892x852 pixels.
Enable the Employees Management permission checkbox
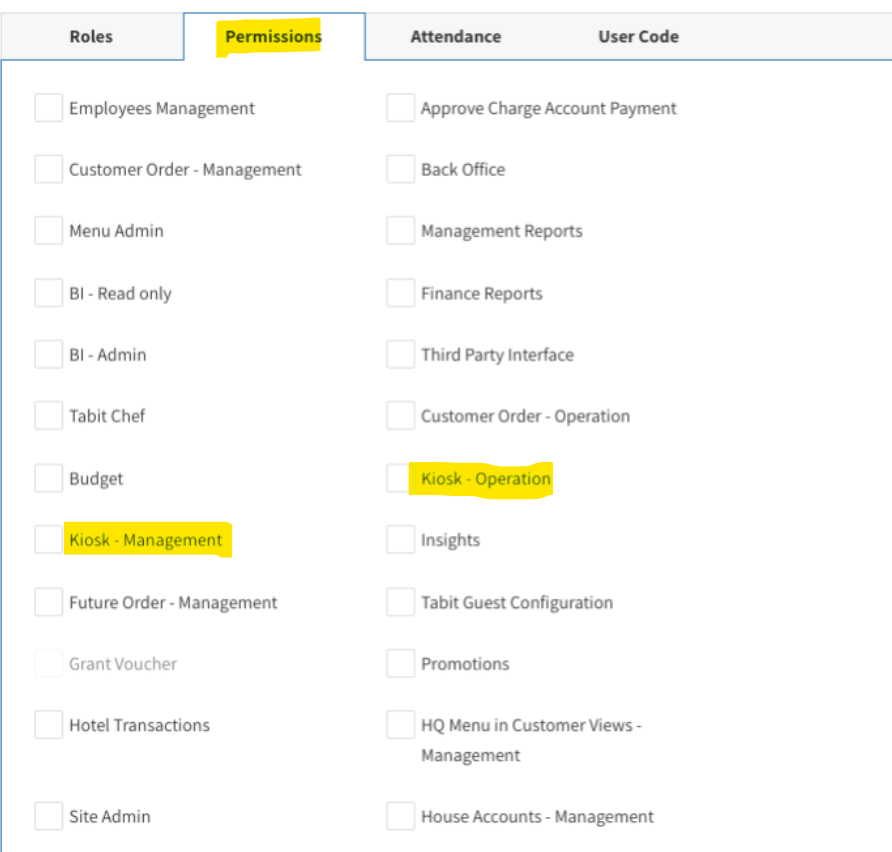(49, 108)
